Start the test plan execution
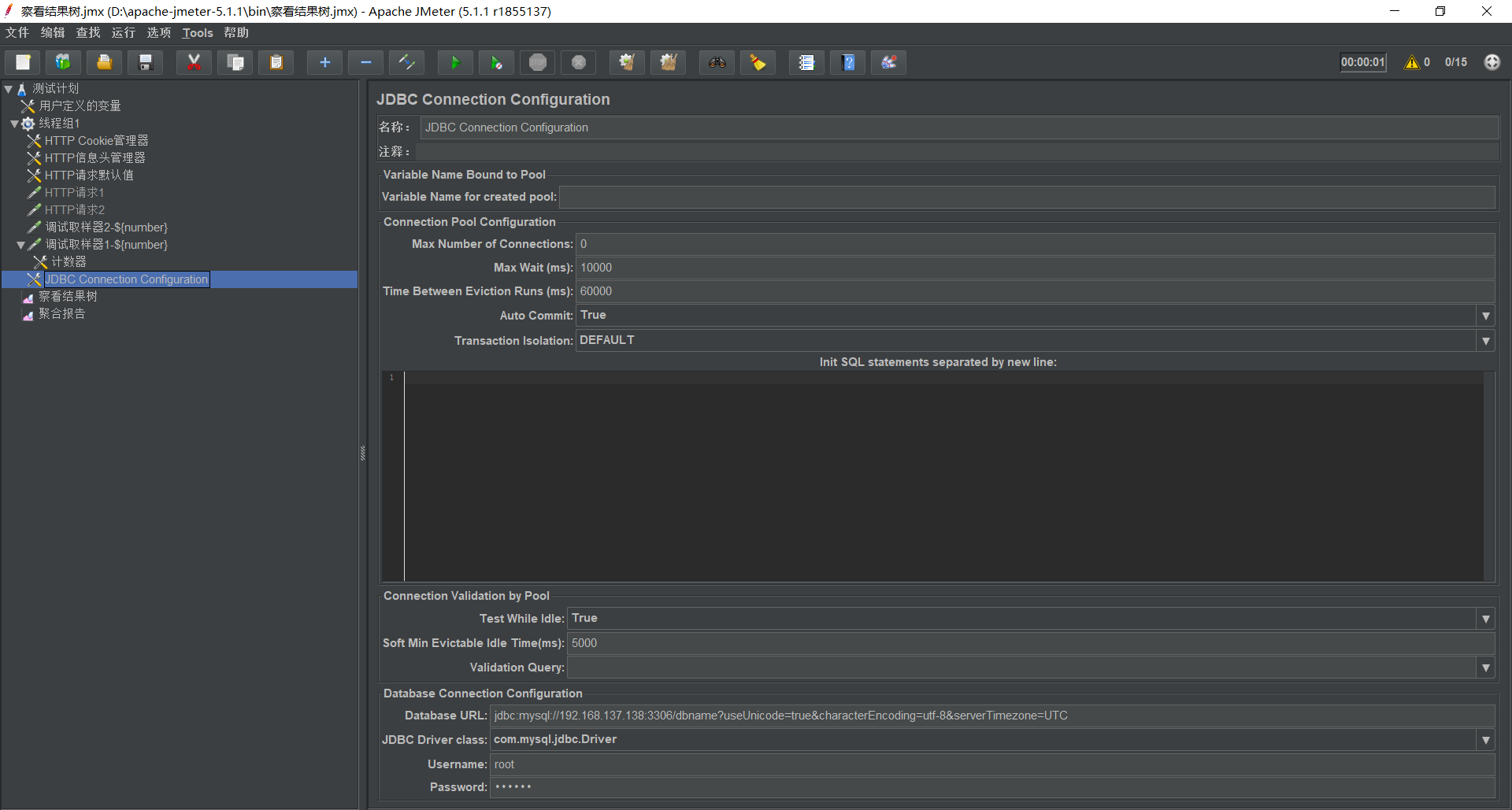 pos(455,62)
